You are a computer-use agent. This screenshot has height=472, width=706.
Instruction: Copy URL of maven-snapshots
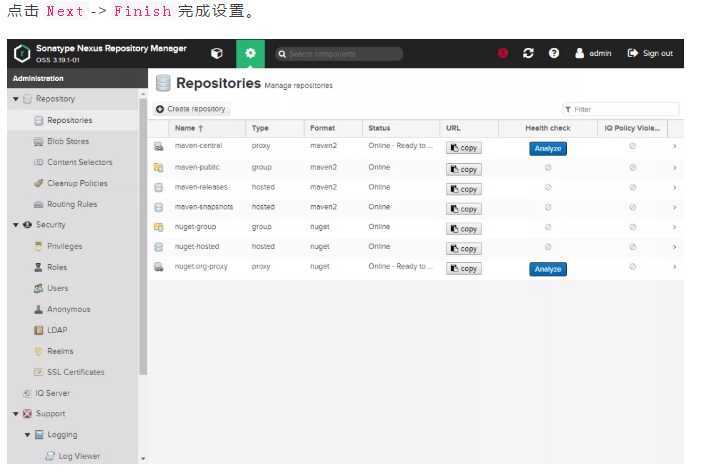coord(464,209)
